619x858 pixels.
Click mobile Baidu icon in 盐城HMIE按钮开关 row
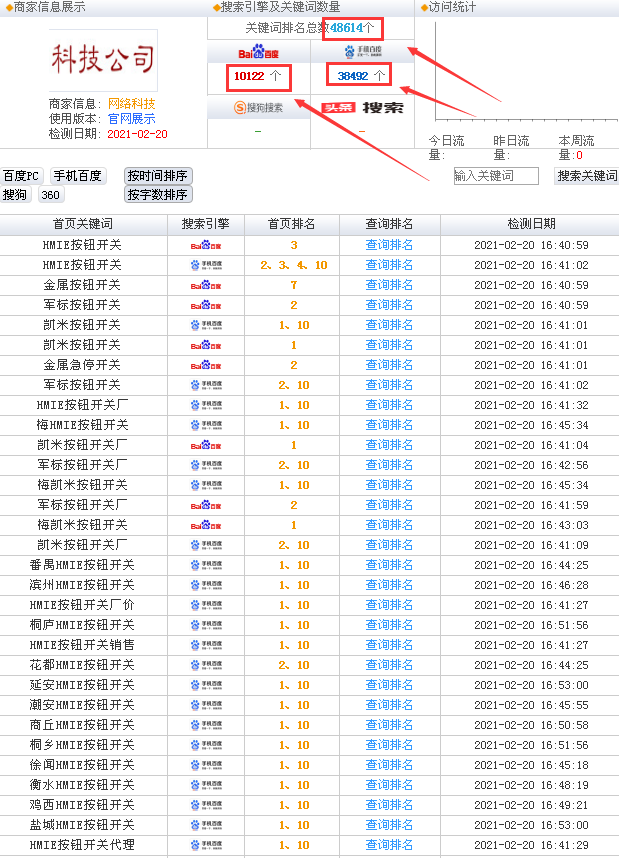206,825
